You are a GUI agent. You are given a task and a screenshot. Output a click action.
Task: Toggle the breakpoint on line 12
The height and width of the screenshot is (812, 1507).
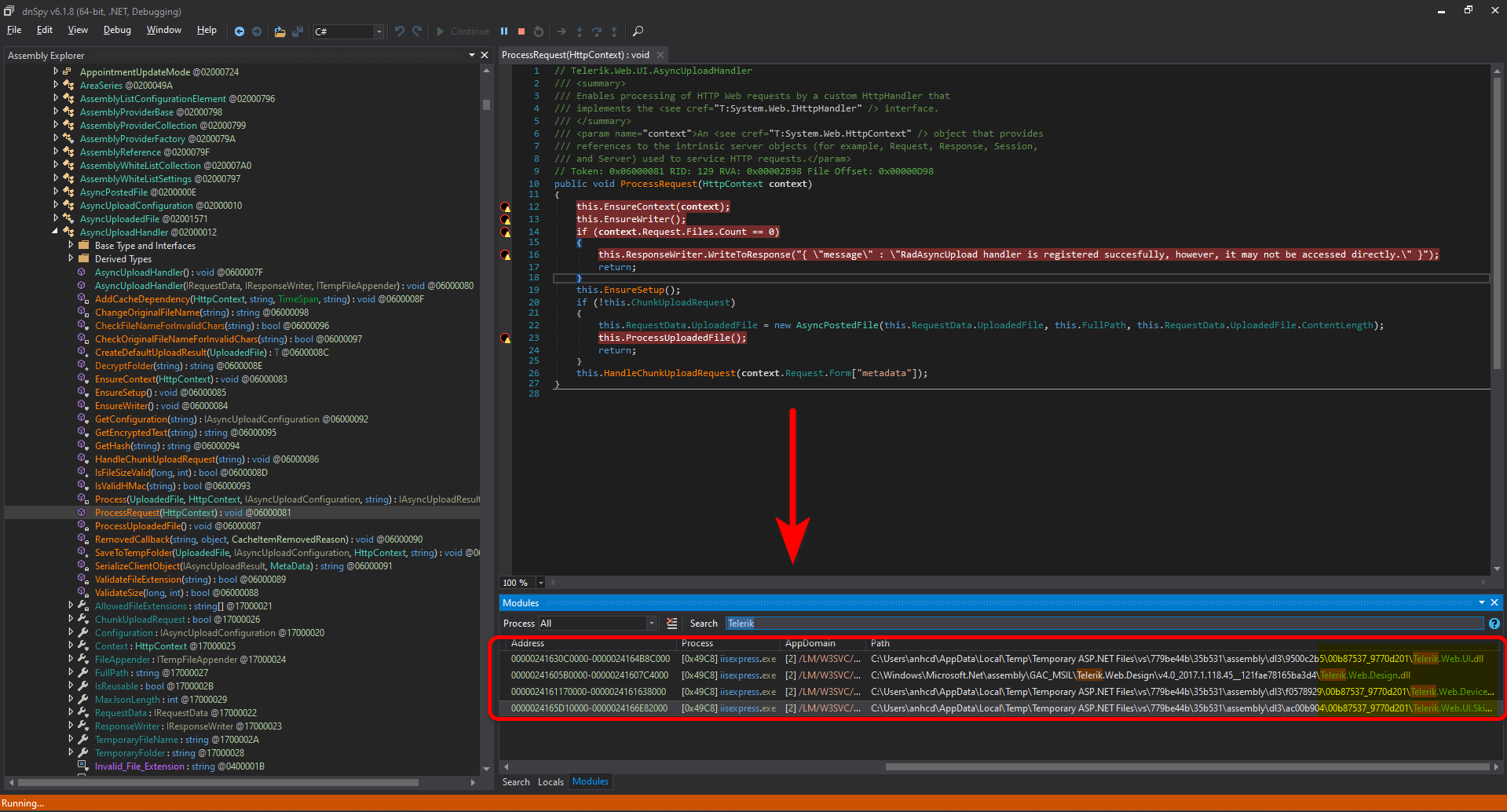pos(506,207)
